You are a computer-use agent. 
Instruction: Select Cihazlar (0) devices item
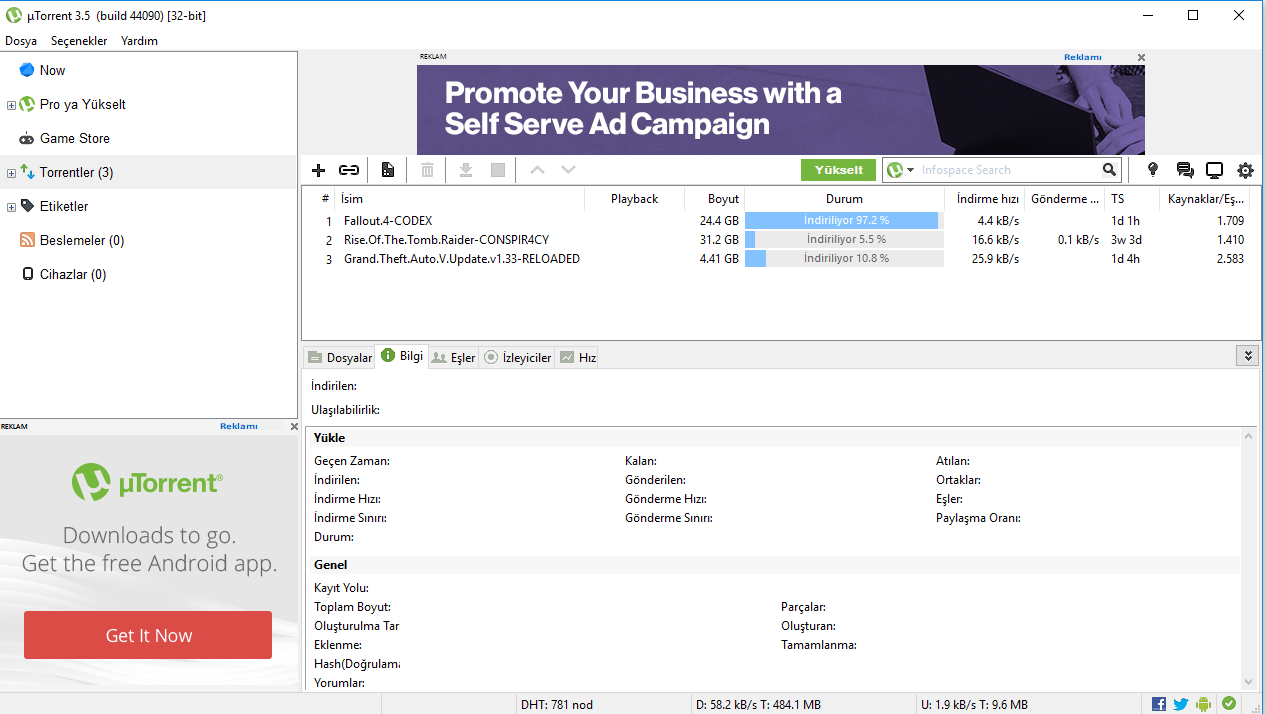73,274
